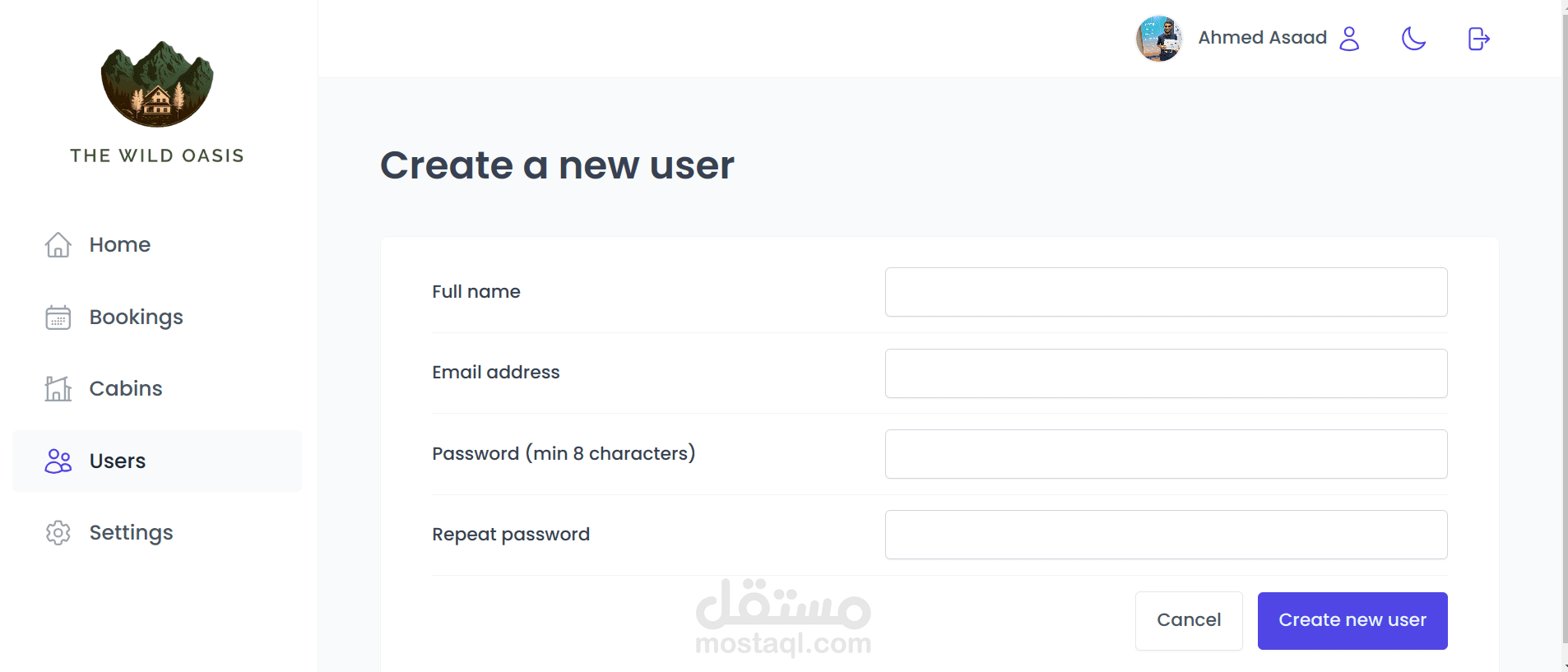Navigate to Cabins section
This screenshot has width=1568, height=672.
click(126, 388)
